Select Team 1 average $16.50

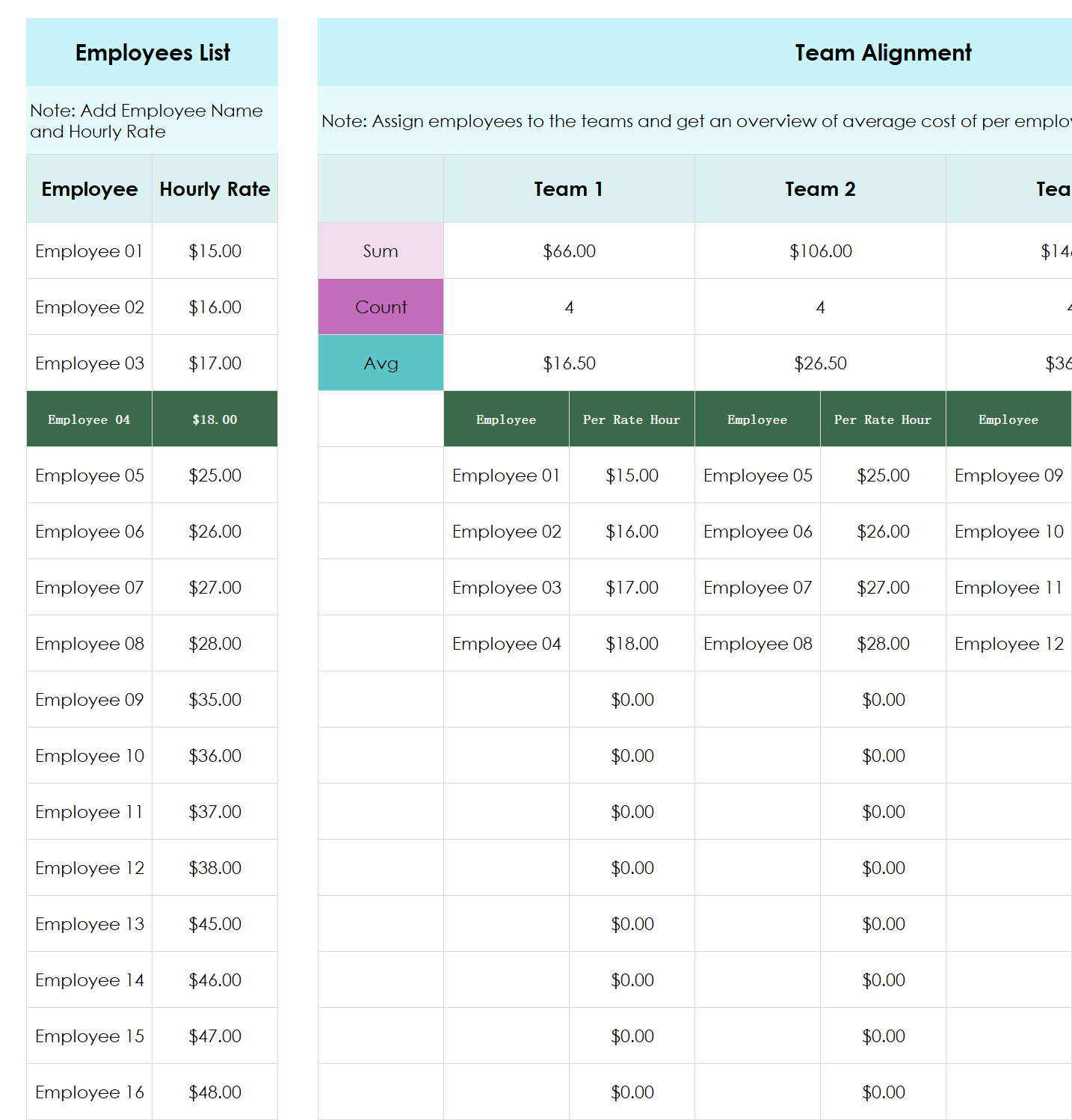click(569, 363)
